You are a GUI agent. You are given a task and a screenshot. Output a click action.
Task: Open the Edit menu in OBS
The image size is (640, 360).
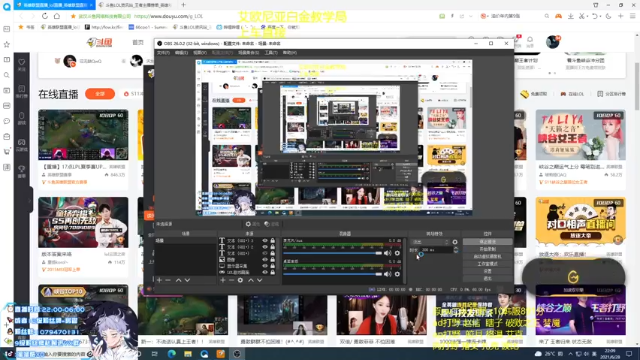181,53
